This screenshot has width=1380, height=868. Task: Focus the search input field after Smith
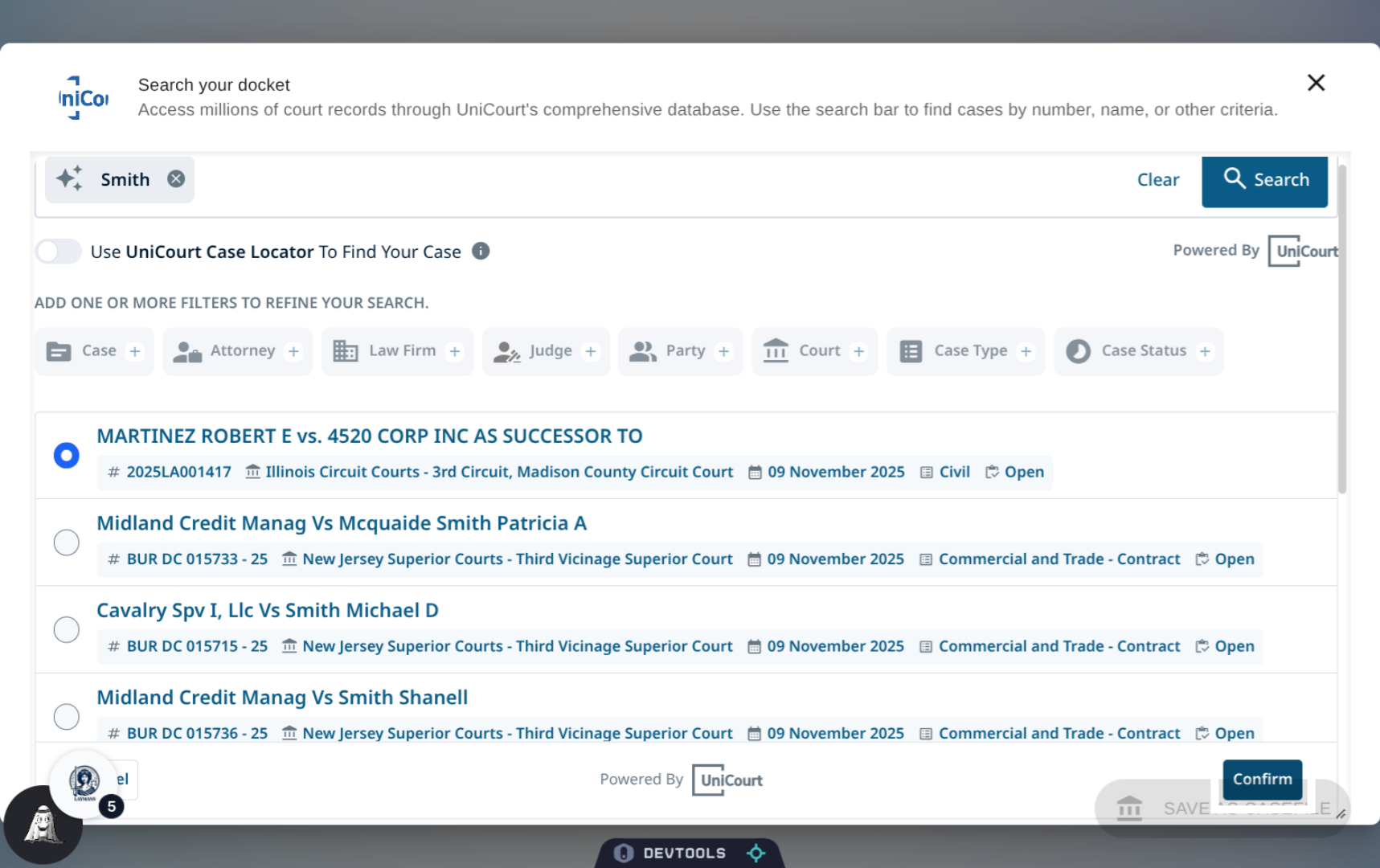pos(659,180)
